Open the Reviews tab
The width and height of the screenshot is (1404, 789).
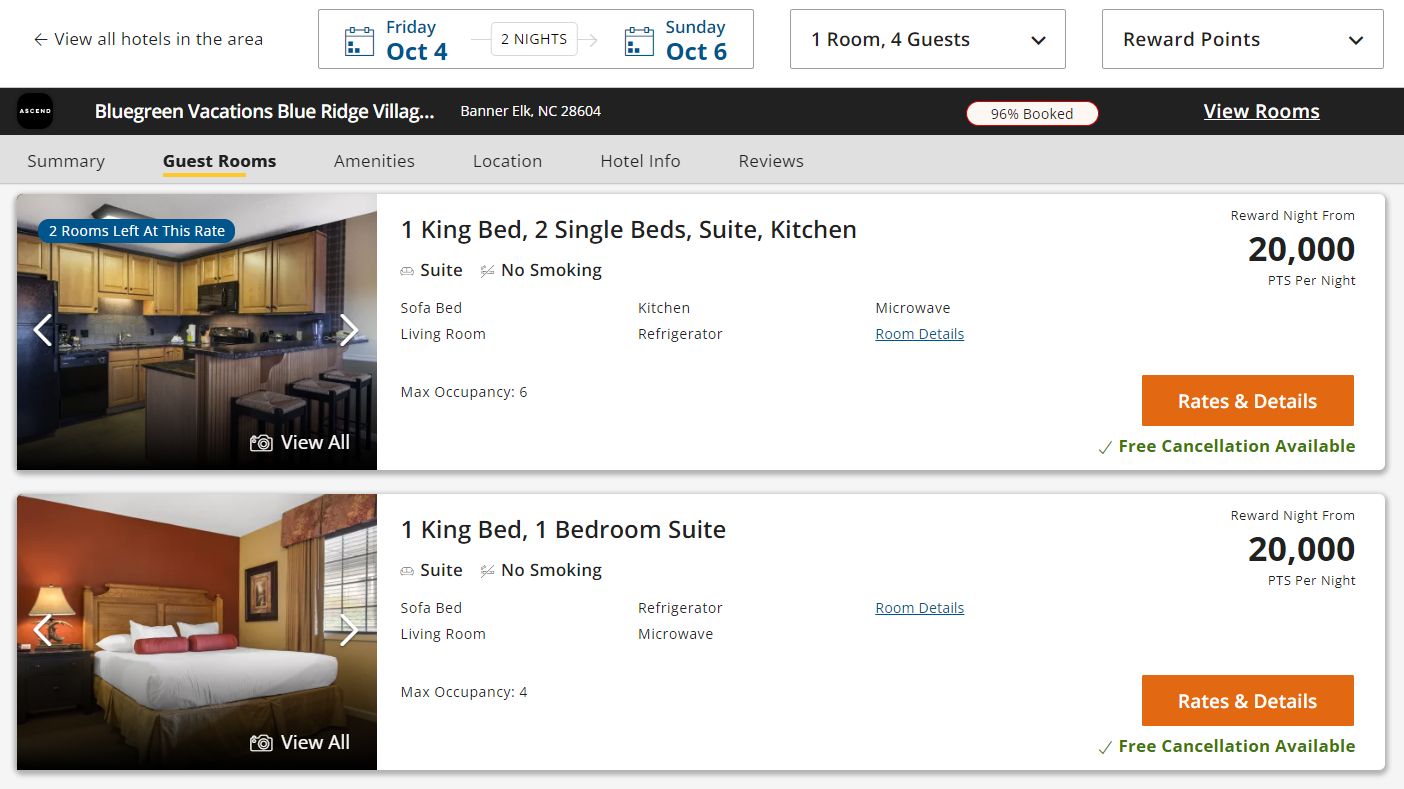tap(770, 161)
